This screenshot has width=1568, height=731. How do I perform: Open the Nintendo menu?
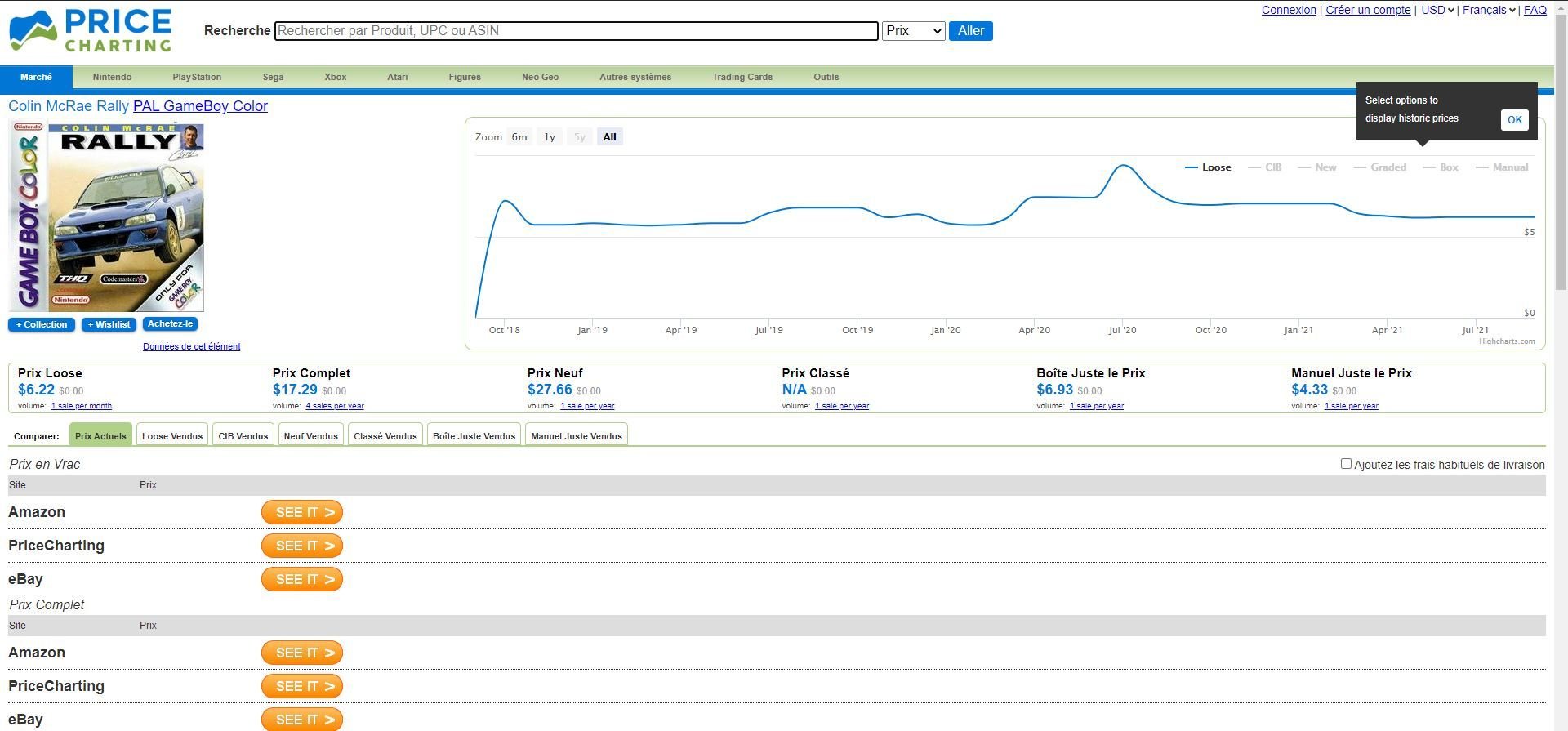[x=112, y=77]
